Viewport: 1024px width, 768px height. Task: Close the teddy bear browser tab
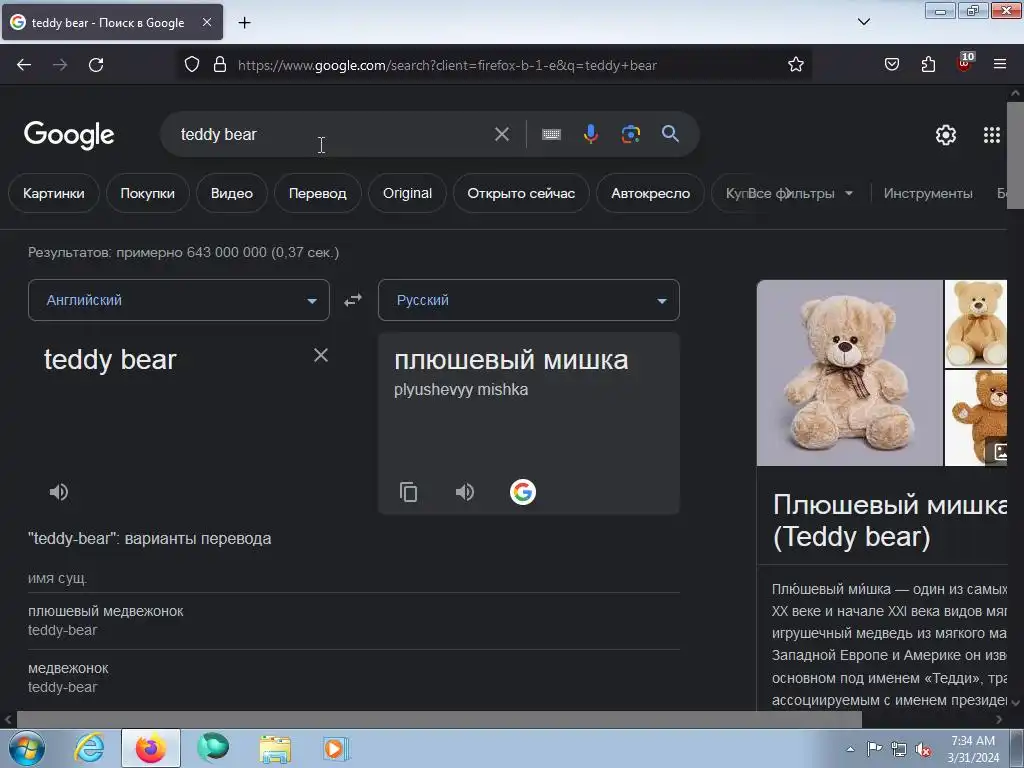click(207, 22)
